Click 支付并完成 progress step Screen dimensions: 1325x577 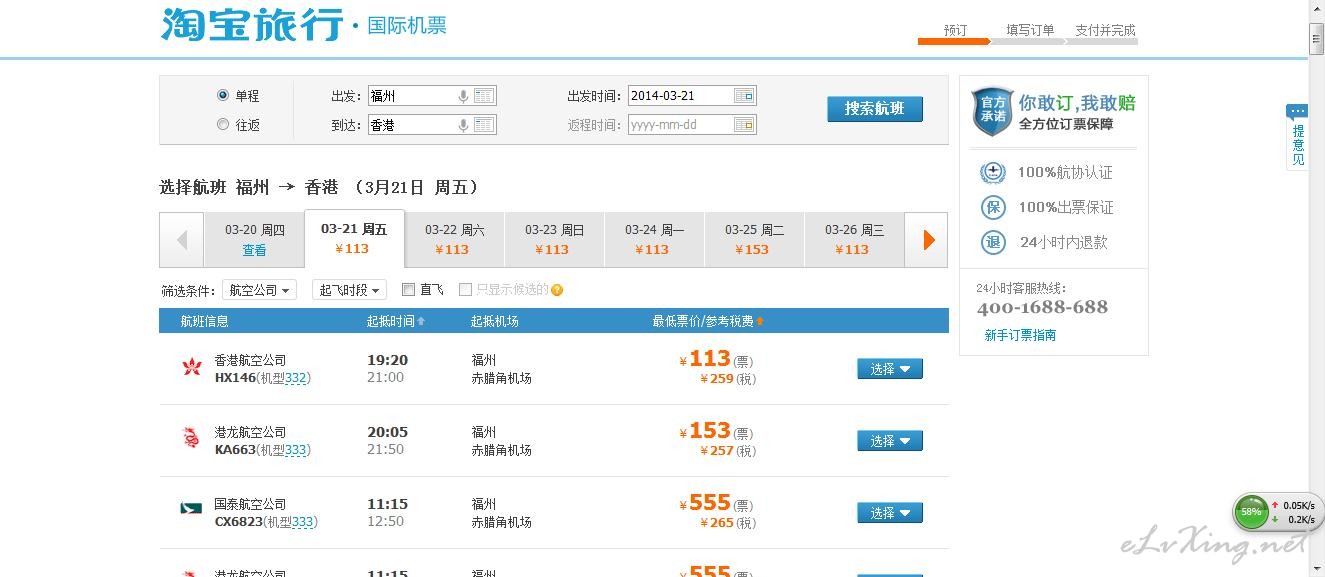tap(1105, 30)
